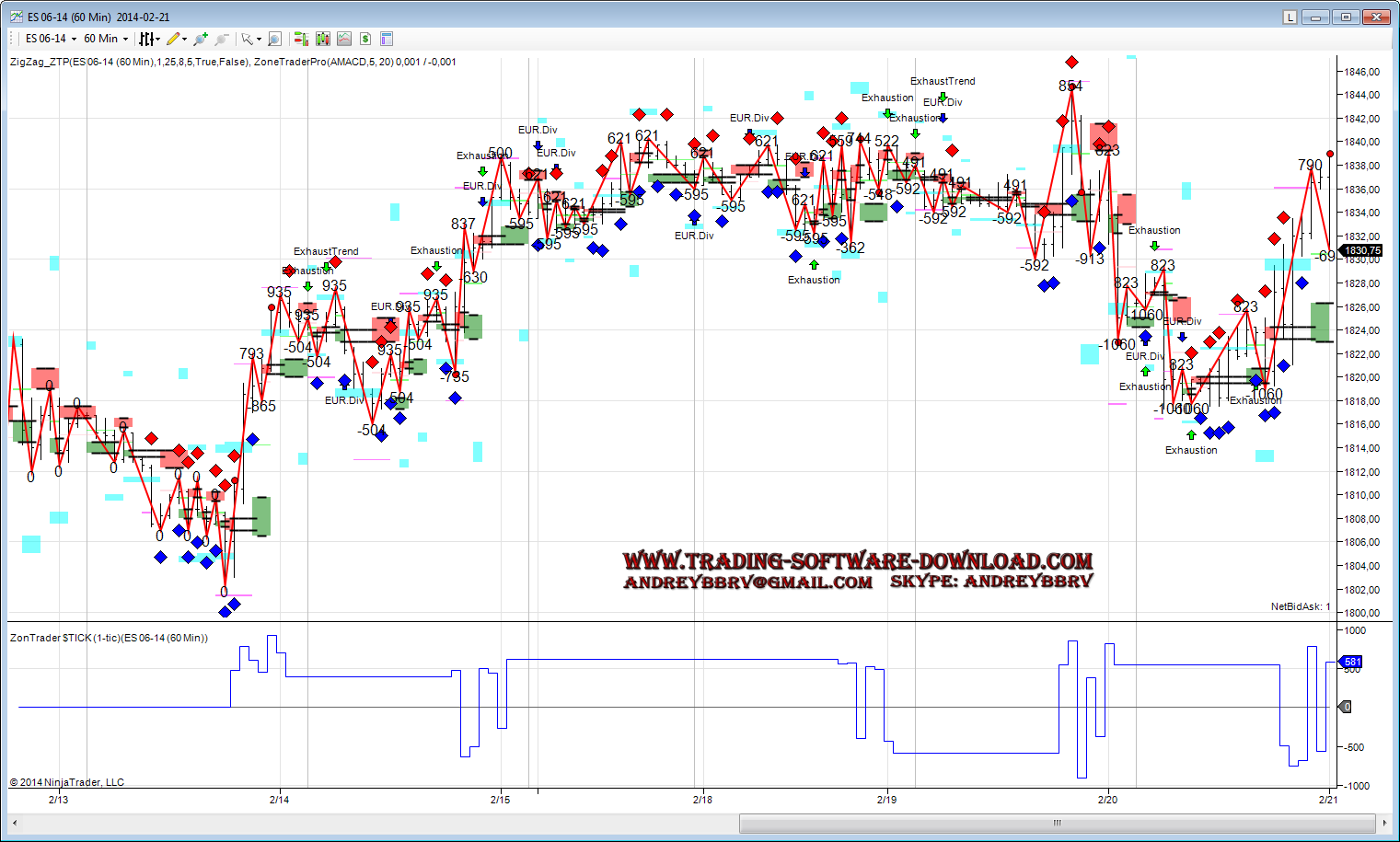The image size is (1400, 842).
Task: Click the horizontal scrollbar right arrow
Action: tap(1384, 823)
